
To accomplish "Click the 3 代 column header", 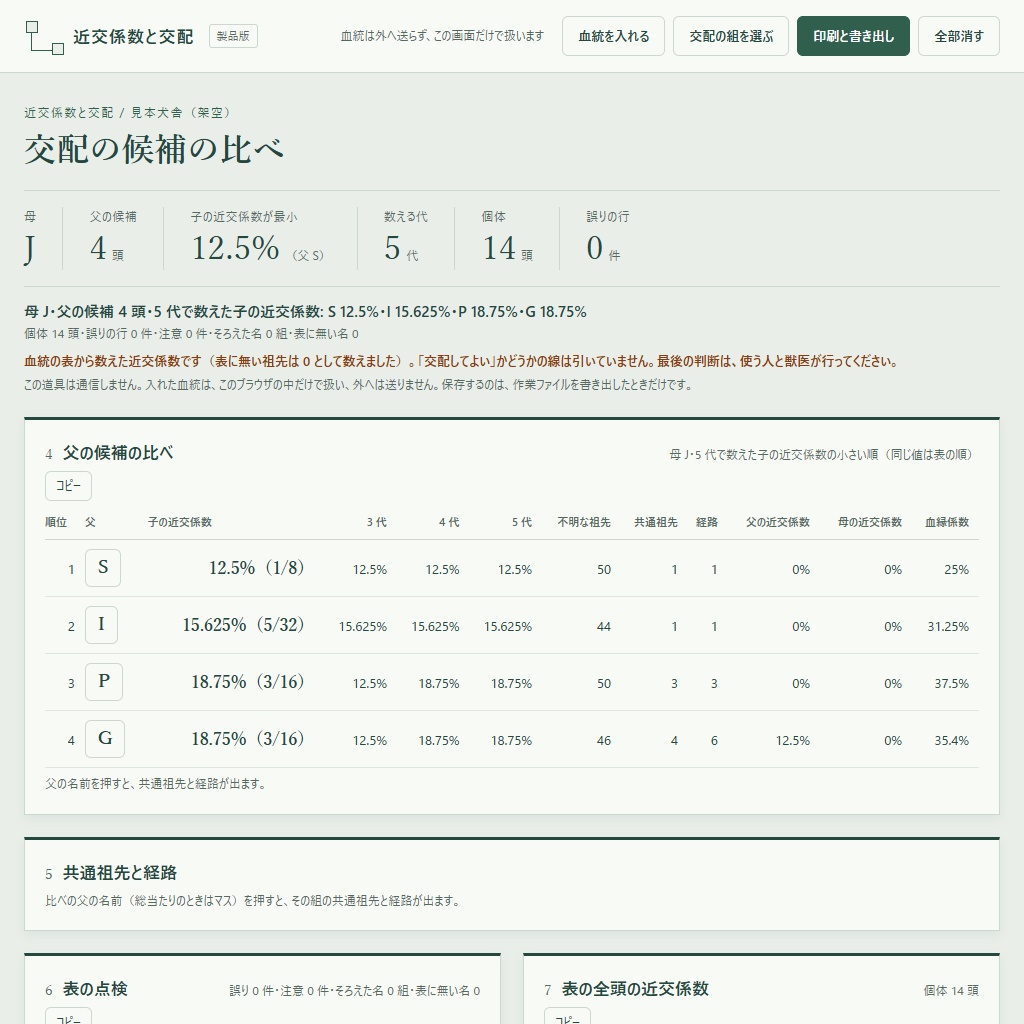I will coord(376,522).
